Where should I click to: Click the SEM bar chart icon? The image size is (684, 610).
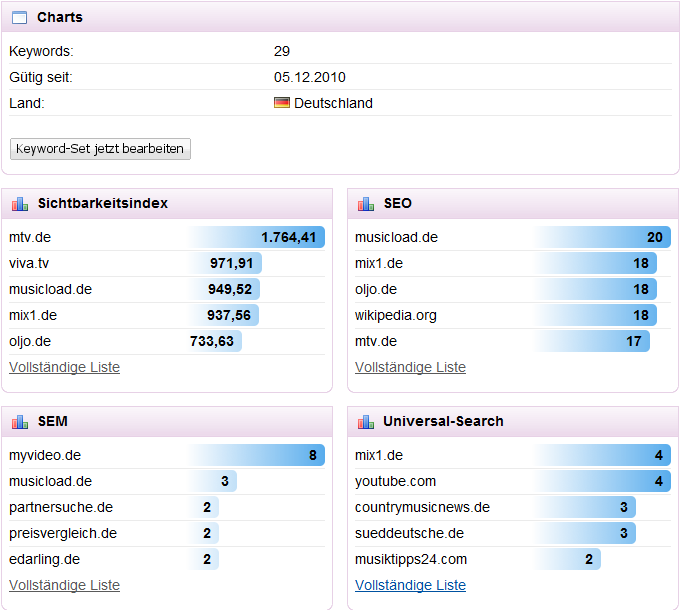pyautogui.click(x=20, y=422)
